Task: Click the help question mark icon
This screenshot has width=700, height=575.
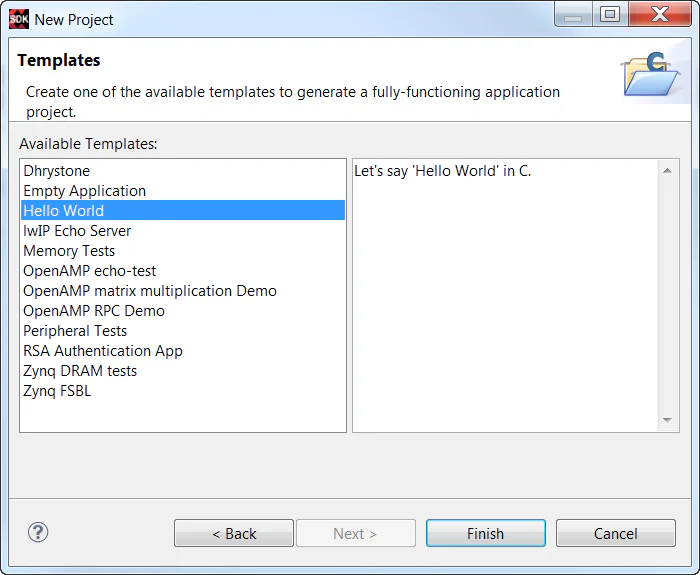Action: (x=39, y=532)
